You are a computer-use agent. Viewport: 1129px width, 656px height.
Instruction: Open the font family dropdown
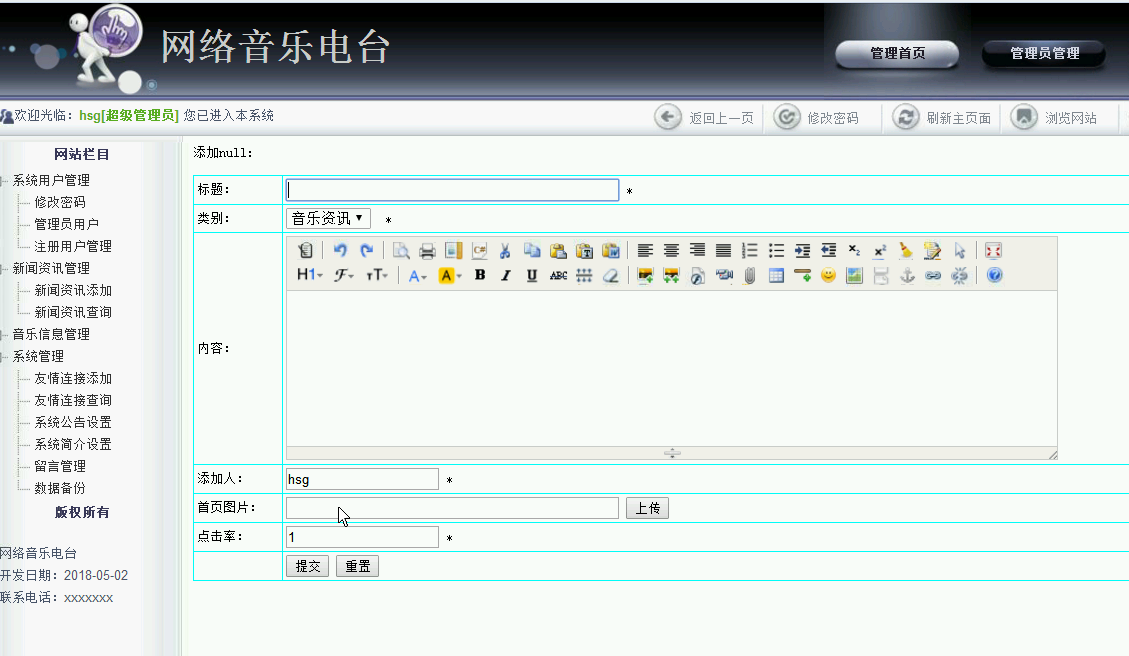tap(343, 275)
